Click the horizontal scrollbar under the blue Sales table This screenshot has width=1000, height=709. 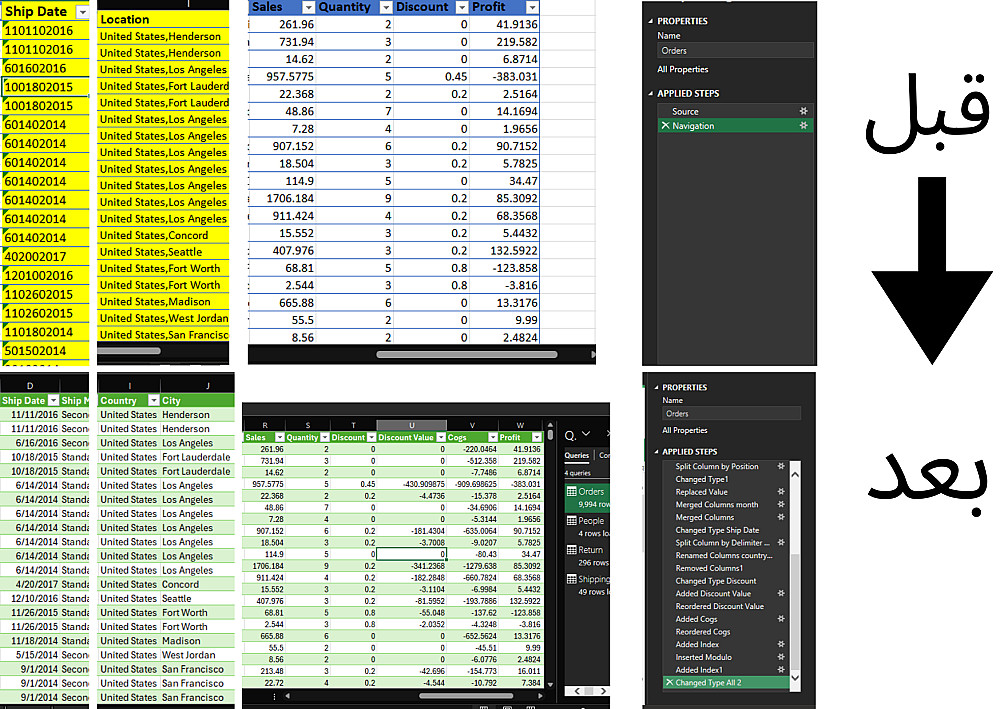point(467,354)
